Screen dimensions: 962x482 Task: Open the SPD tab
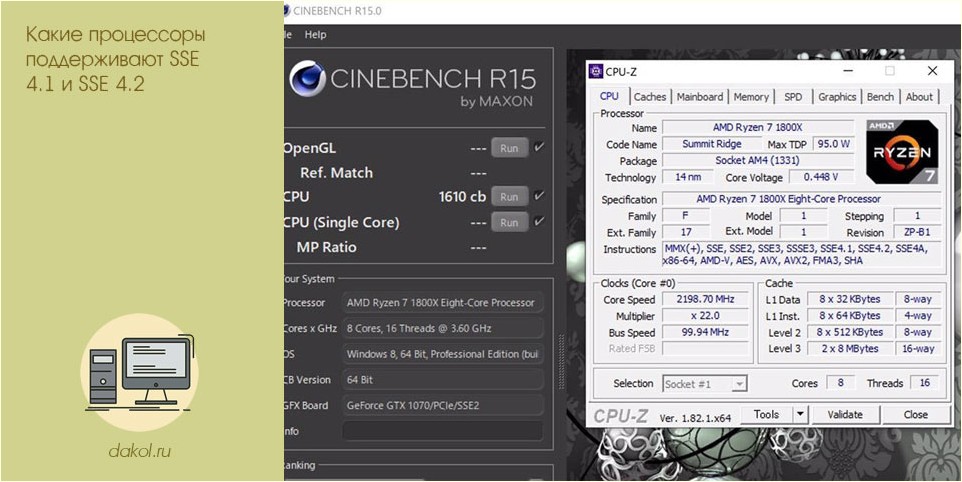[793, 97]
